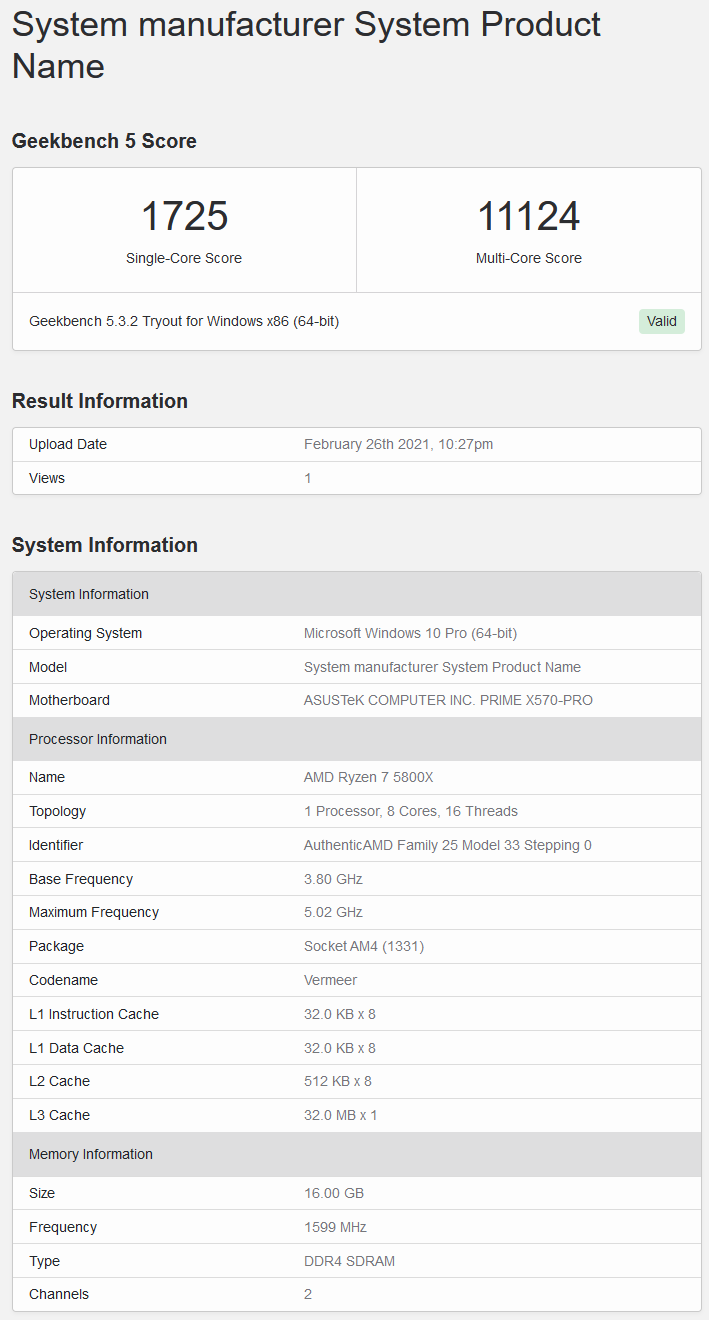Select package value 'Socket AM4 (1331)'
Viewport: 709px width, 1320px height.
point(364,946)
